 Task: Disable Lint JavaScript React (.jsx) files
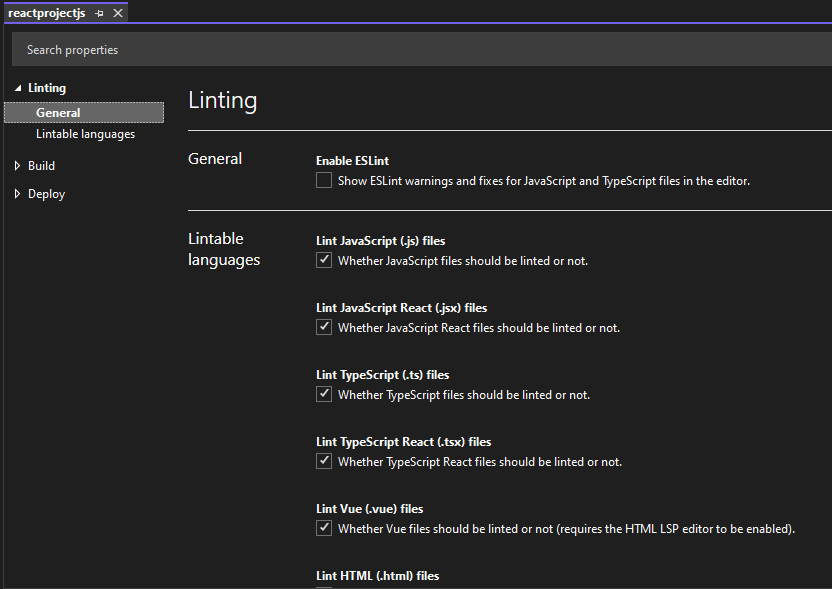[x=323, y=326]
